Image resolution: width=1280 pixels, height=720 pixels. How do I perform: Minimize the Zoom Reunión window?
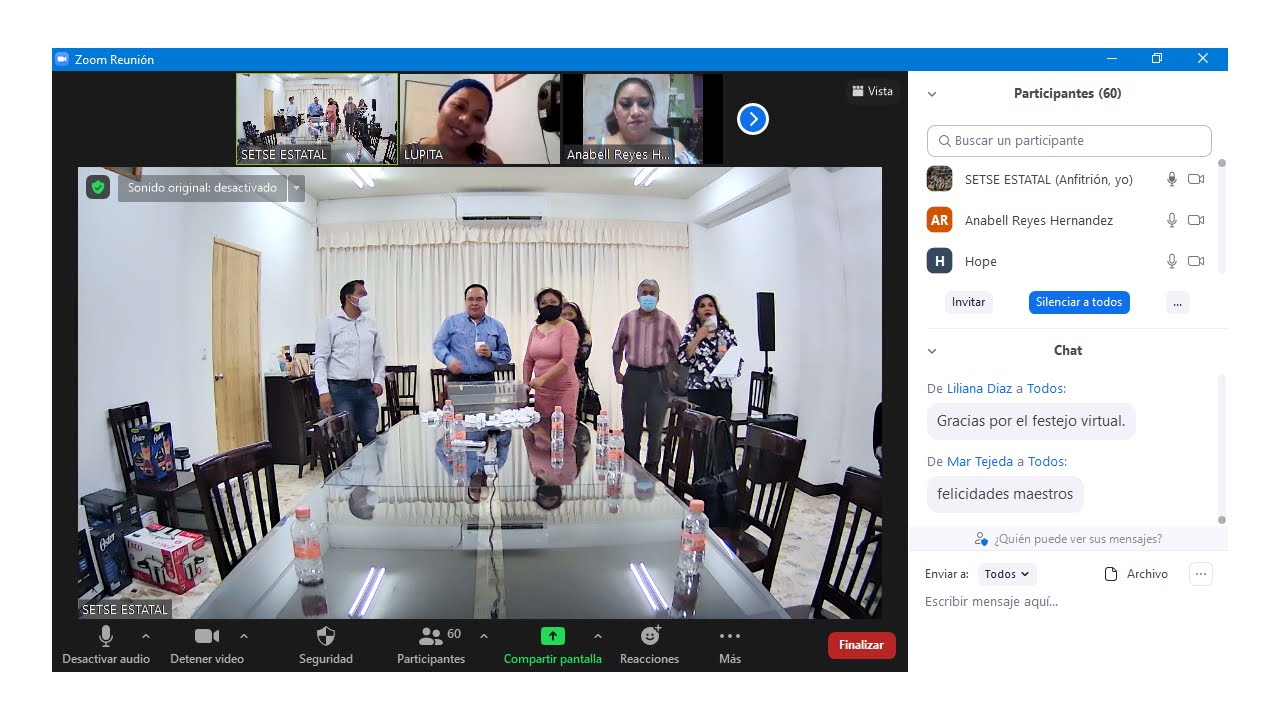click(x=1111, y=59)
